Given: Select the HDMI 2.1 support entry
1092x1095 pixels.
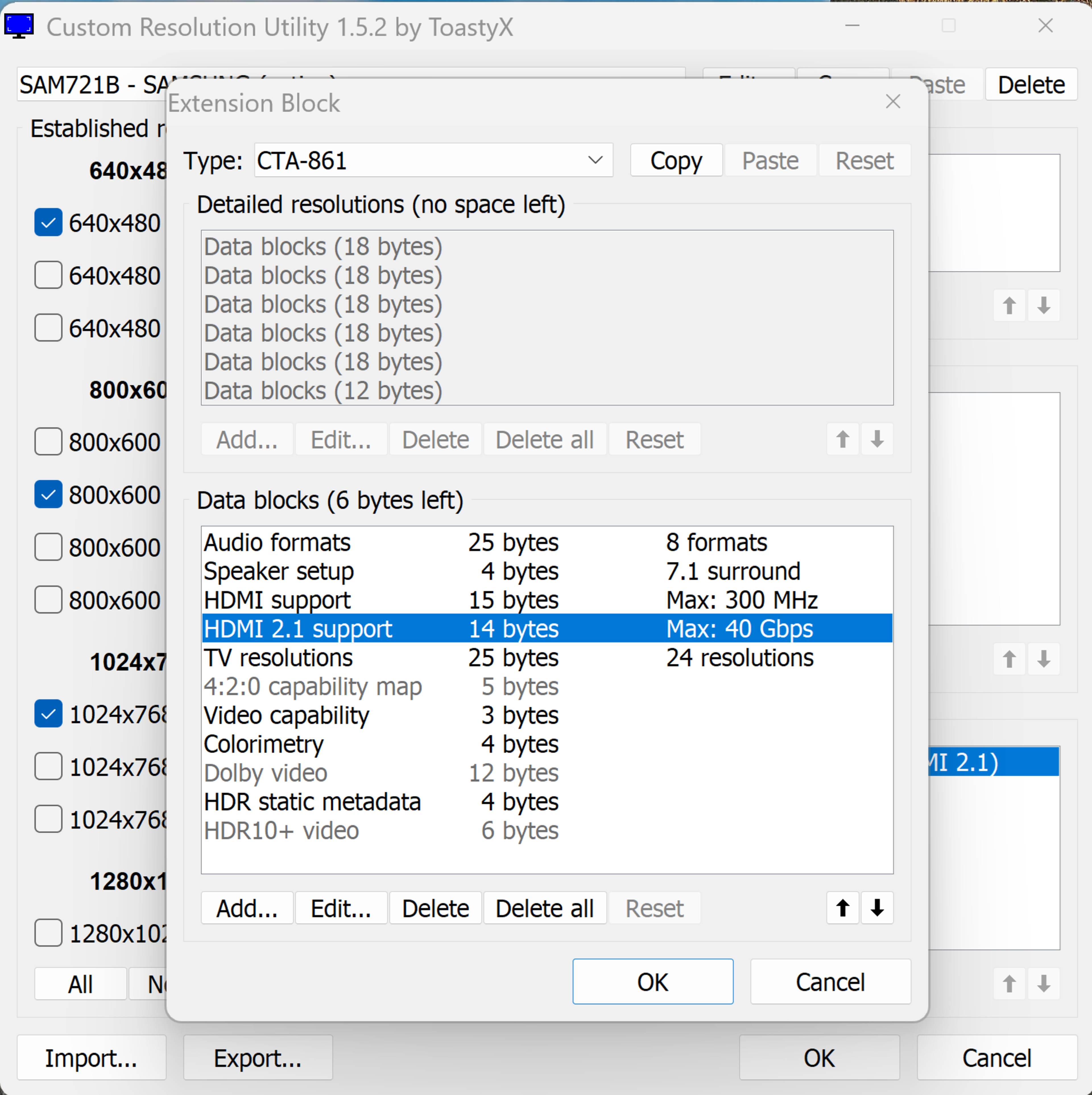Looking at the screenshot, I should [298, 629].
